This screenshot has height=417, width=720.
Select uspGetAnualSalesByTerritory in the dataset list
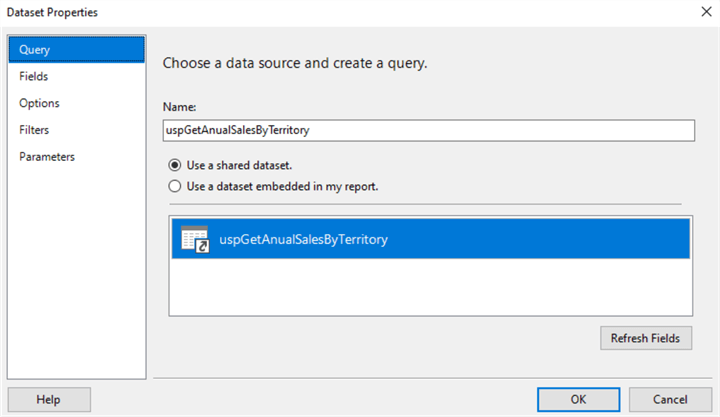(303, 239)
